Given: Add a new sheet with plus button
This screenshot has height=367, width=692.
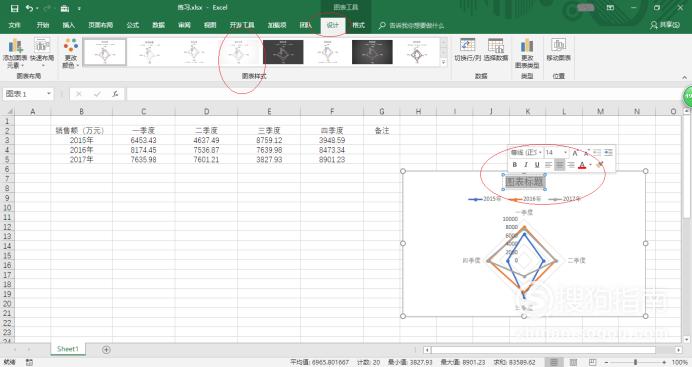Looking at the screenshot, I should coord(106,349).
